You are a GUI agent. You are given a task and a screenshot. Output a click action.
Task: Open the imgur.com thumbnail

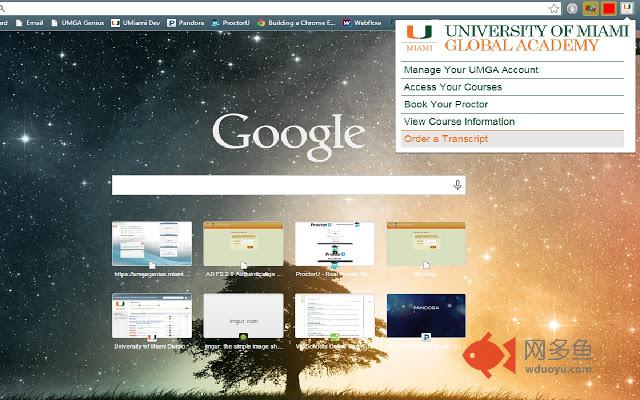click(243, 316)
